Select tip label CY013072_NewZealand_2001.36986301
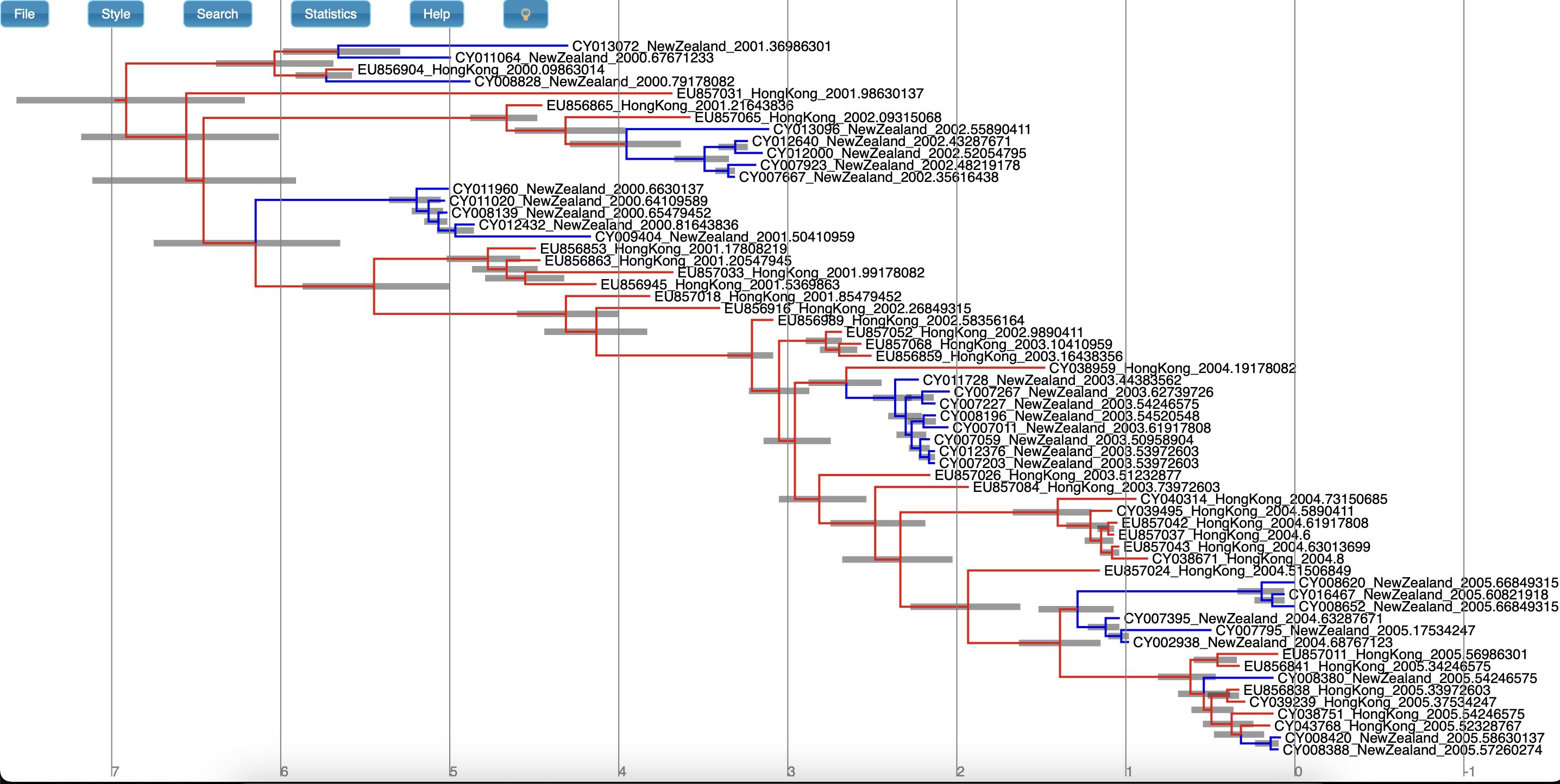 click(x=701, y=46)
